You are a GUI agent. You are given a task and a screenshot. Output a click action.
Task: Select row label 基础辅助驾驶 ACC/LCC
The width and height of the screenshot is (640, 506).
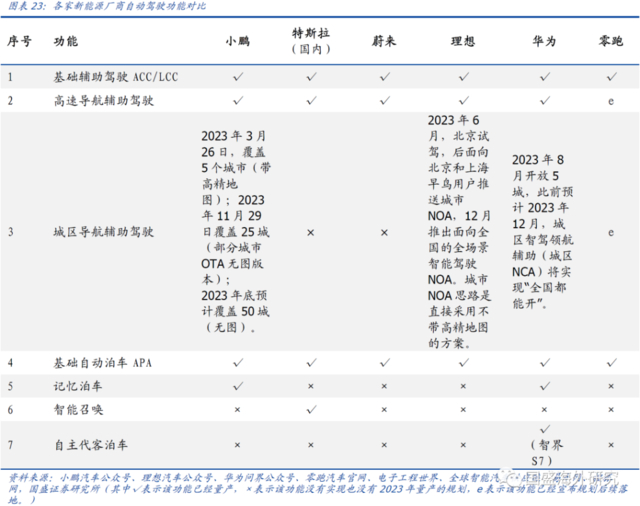pos(116,77)
